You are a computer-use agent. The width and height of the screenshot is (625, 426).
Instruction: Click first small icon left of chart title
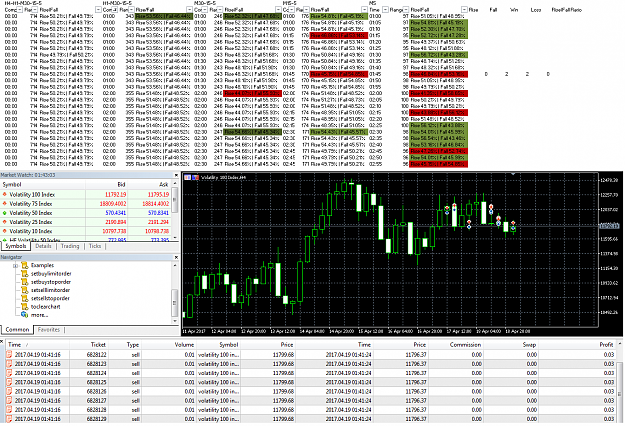[x=187, y=177]
